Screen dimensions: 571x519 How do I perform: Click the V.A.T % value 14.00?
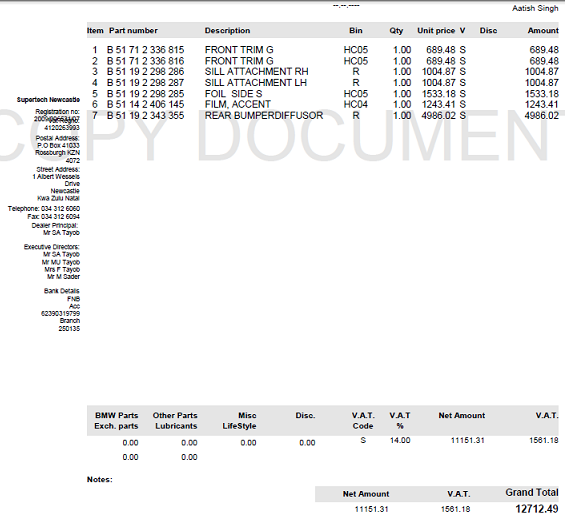tap(400, 440)
